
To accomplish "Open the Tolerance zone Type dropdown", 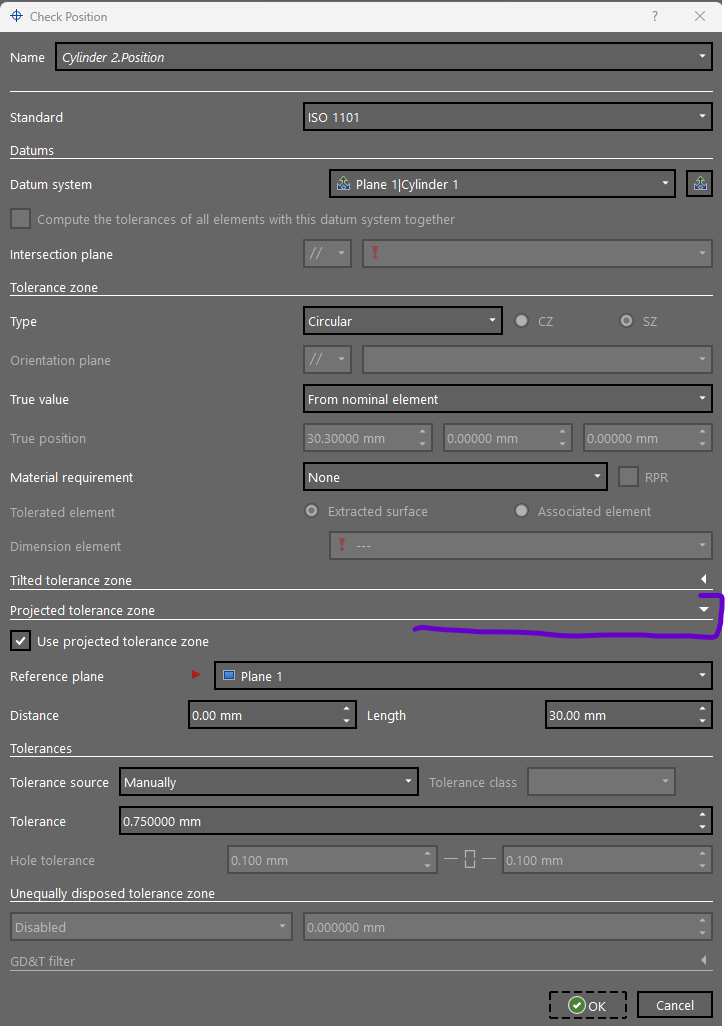I will tap(402, 322).
